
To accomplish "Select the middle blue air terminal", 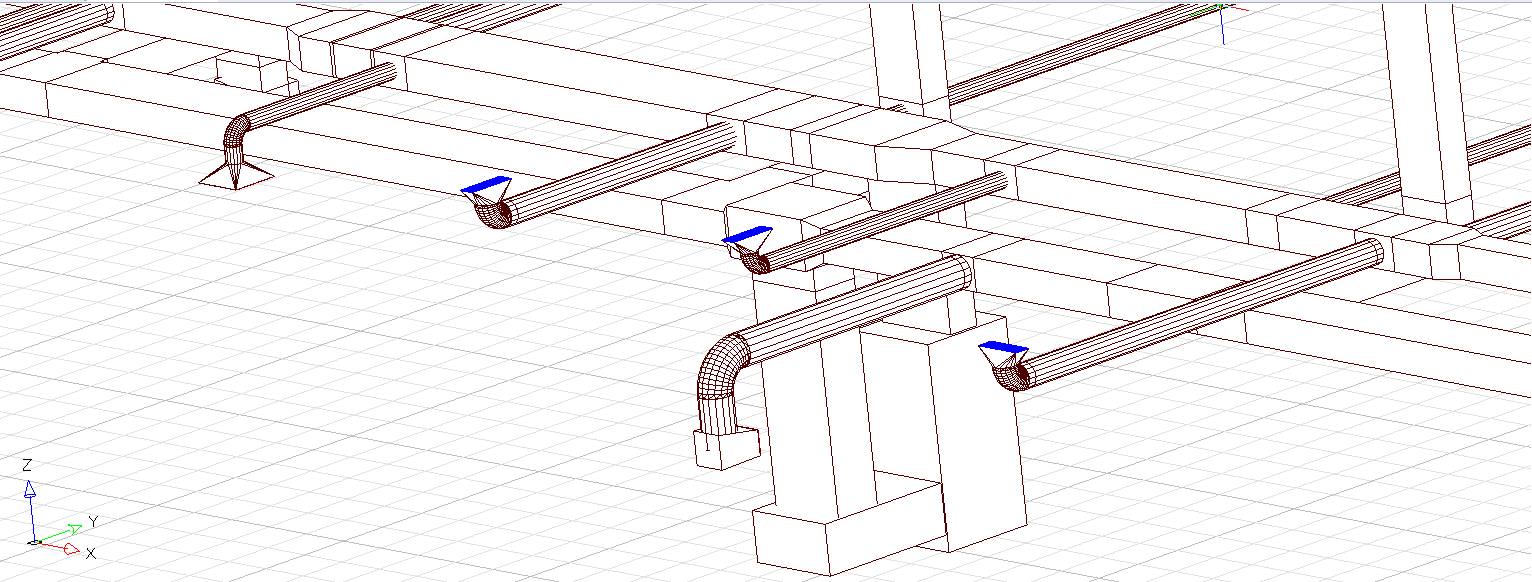I will pyautogui.click(x=746, y=236).
